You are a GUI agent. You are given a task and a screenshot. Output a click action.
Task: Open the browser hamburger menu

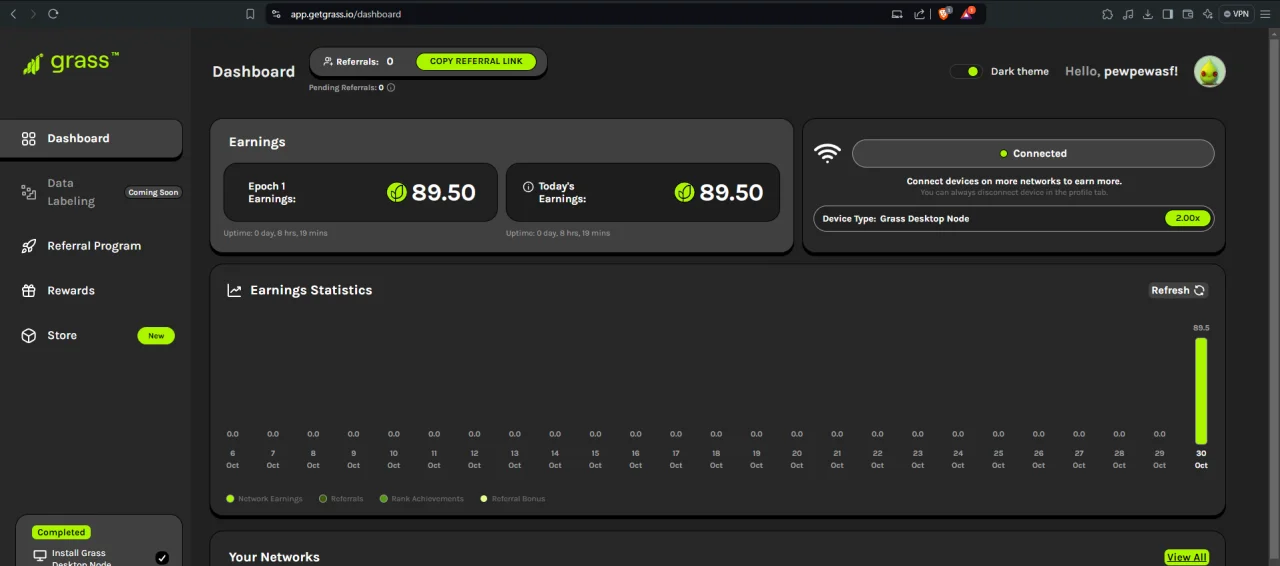tap(1267, 14)
